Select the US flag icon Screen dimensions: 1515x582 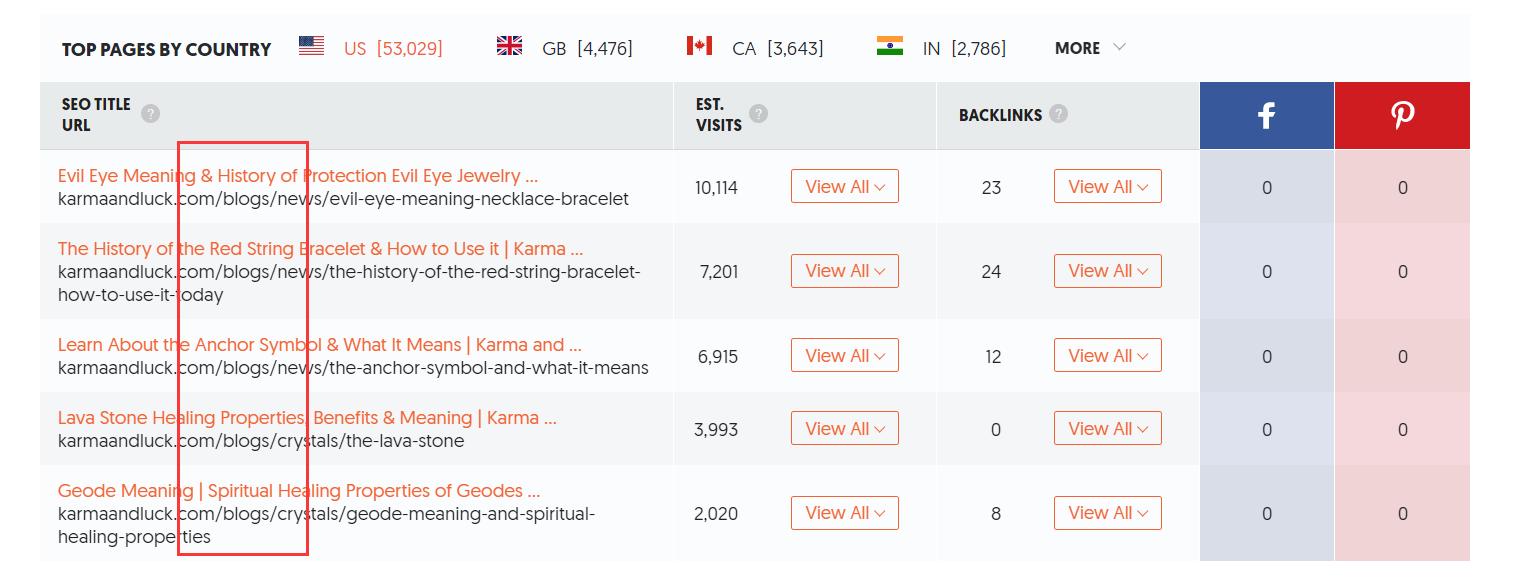click(311, 46)
